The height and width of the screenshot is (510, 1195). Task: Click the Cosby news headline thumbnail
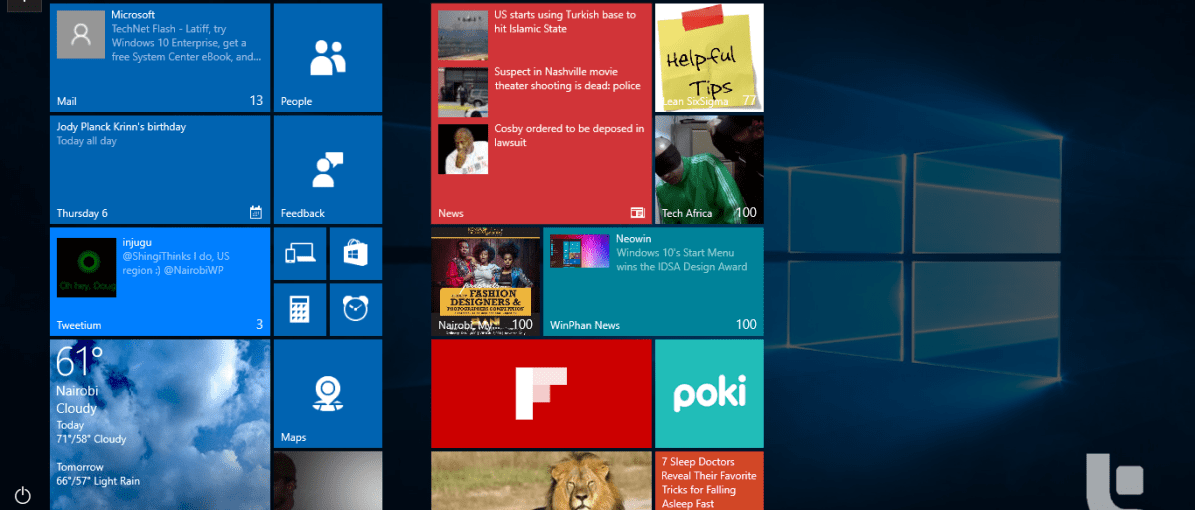(463, 149)
